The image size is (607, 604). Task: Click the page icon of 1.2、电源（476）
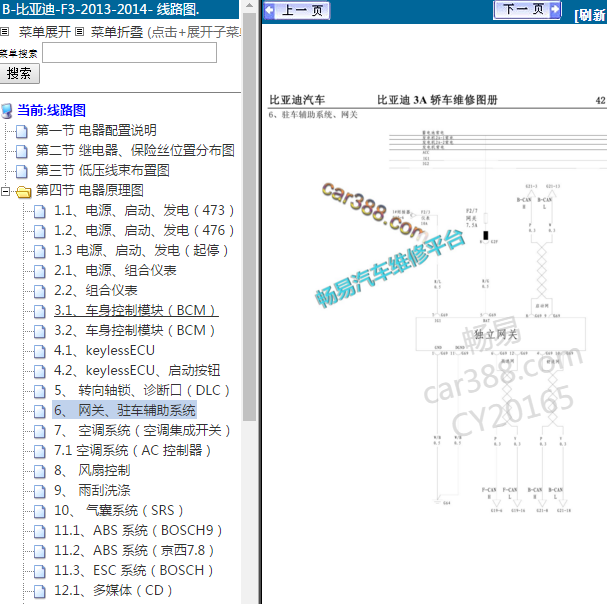[39, 232]
